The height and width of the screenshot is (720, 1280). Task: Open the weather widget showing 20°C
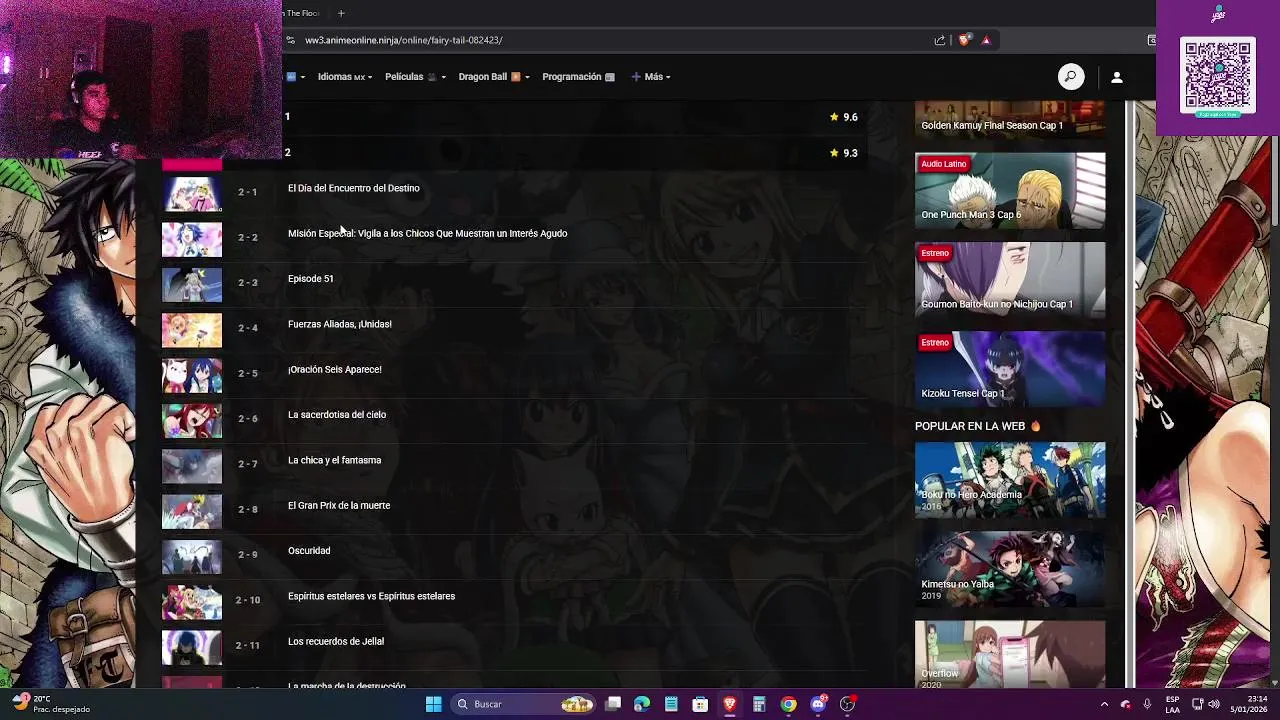[x=50, y=704]
